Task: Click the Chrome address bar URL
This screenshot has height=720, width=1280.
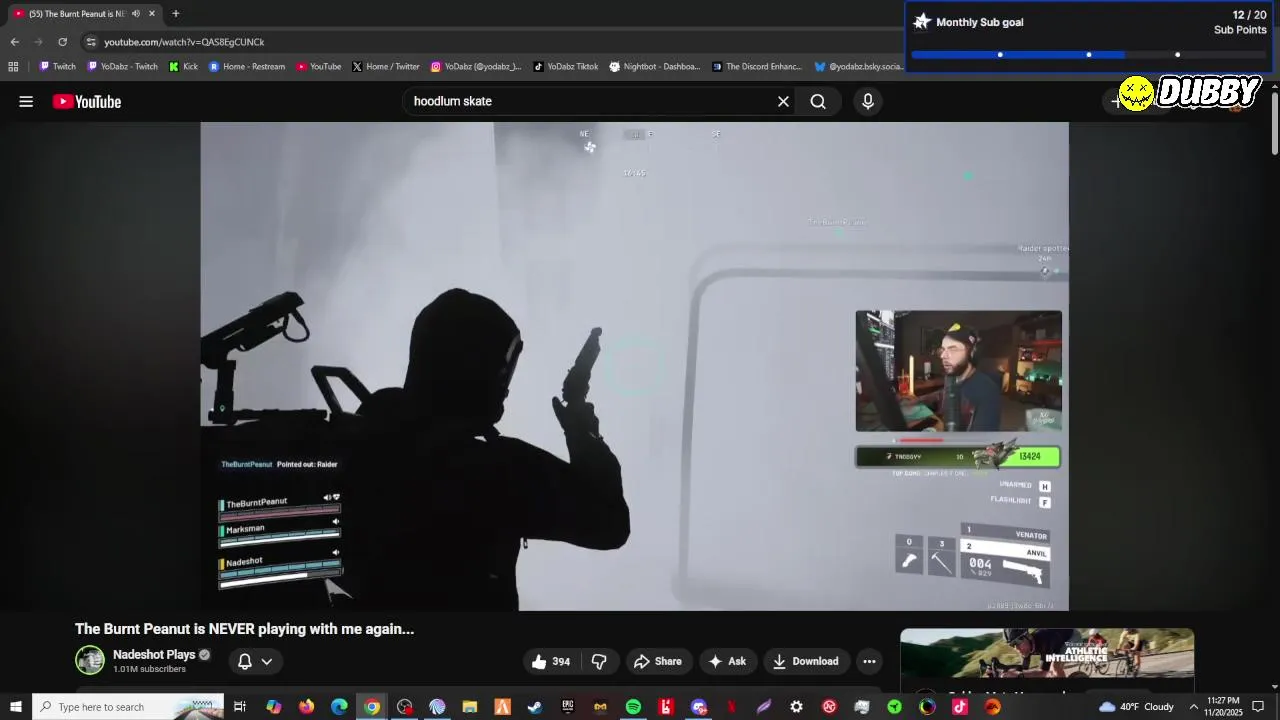Action: point(184,42)
